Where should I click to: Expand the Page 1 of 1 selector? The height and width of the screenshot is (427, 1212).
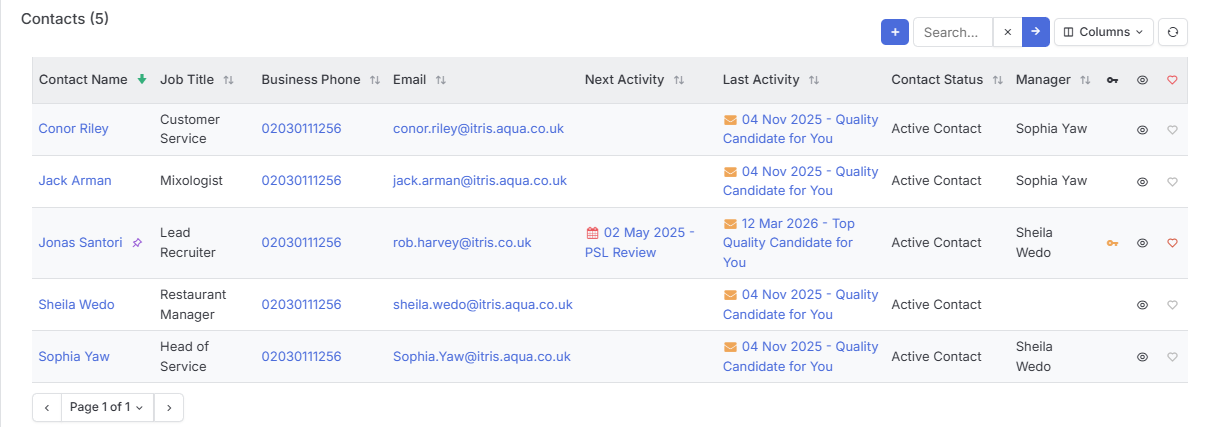107,407
